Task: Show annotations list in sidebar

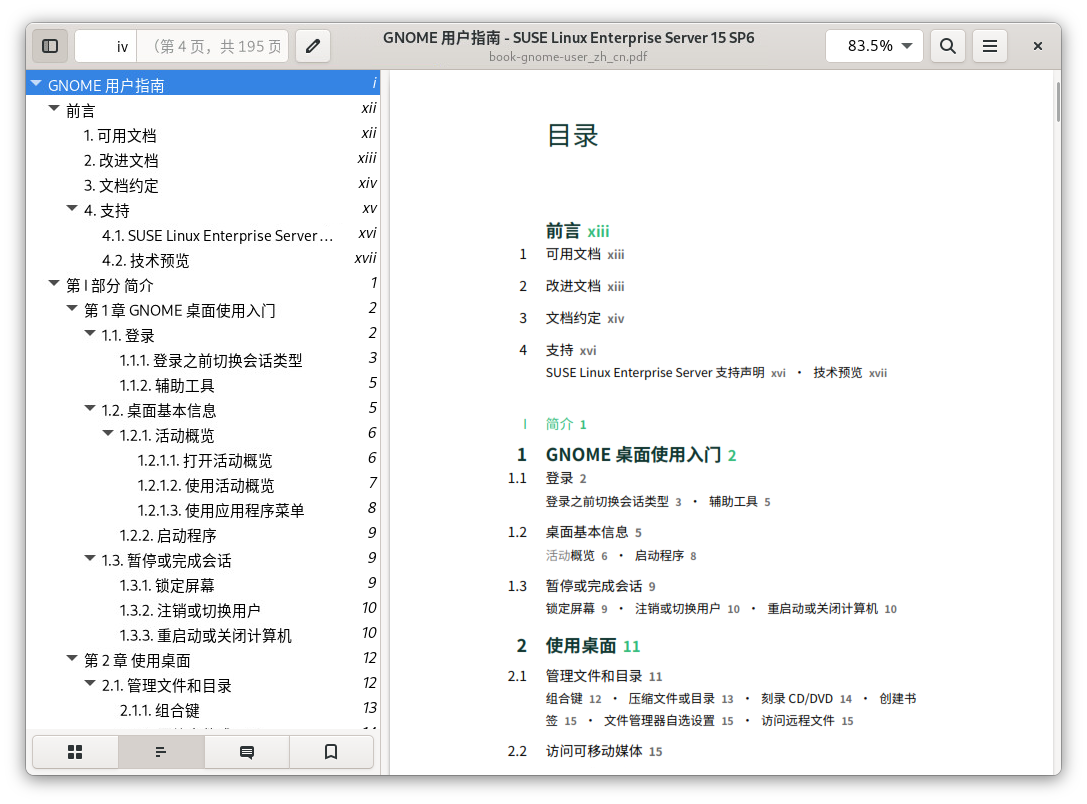Action: (x=247, y=752)
